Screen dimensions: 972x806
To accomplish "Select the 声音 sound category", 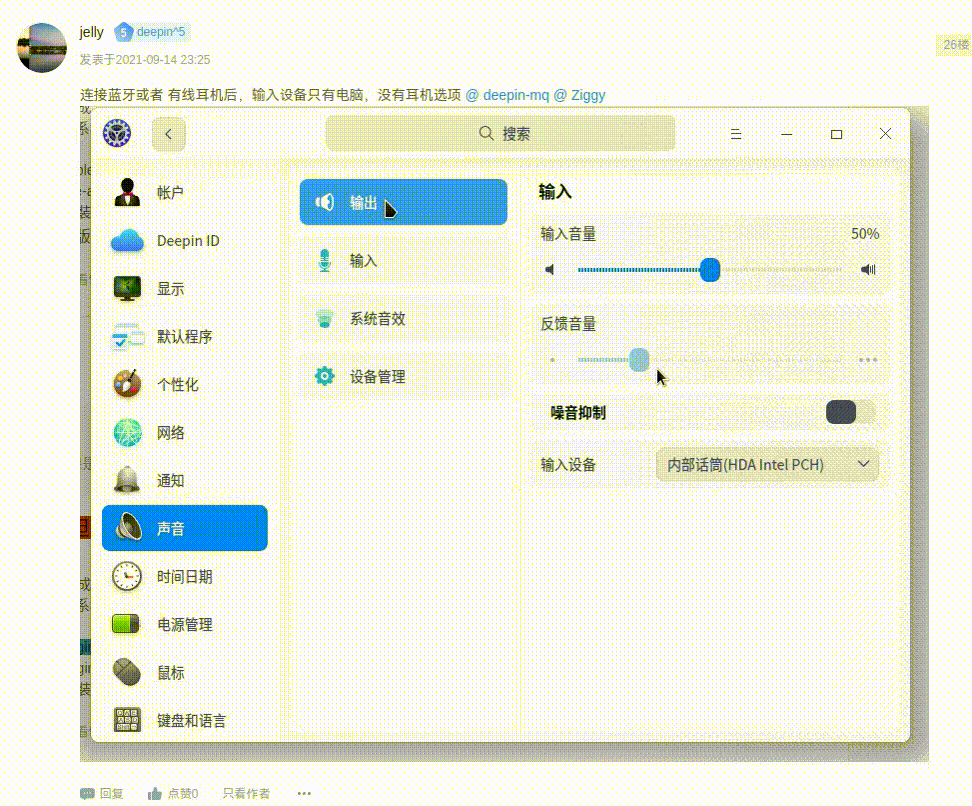I will pyautogui.click(x=185, y=528).
